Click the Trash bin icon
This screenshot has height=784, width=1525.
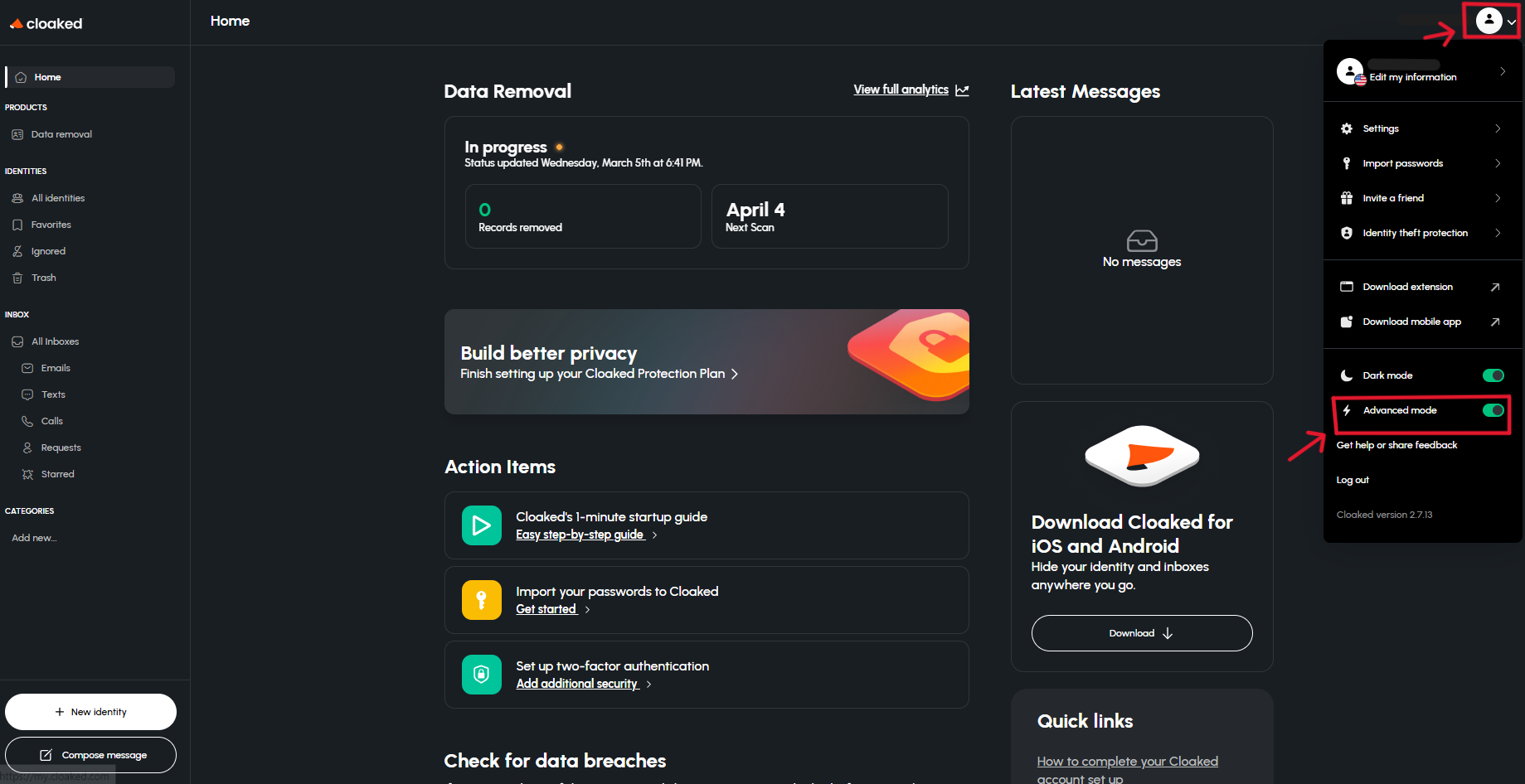[17, 278]
